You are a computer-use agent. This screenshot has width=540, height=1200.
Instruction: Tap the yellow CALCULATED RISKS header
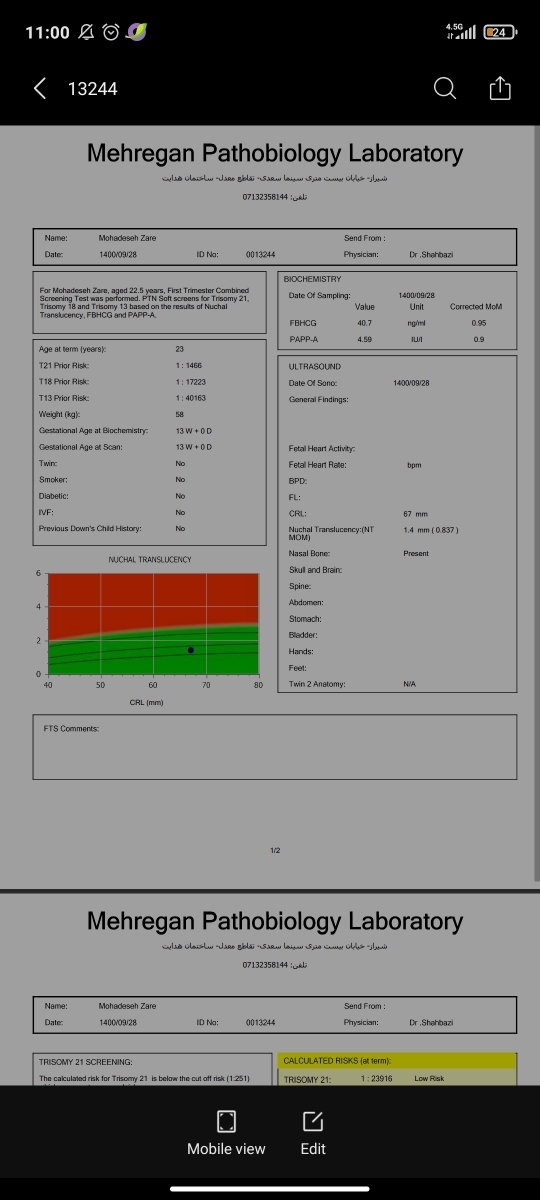coord(397,1060)
